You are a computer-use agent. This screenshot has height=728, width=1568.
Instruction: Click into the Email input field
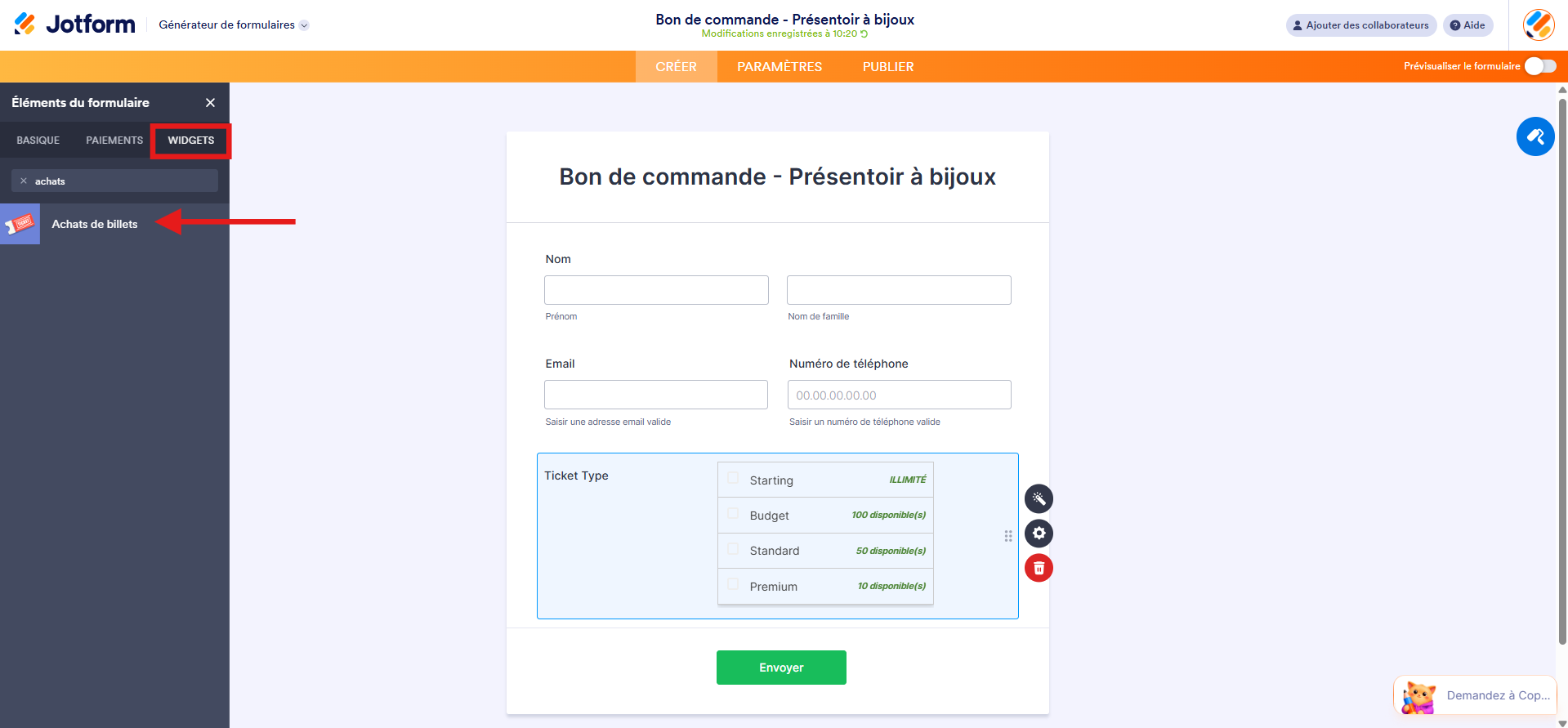[656, 395]
